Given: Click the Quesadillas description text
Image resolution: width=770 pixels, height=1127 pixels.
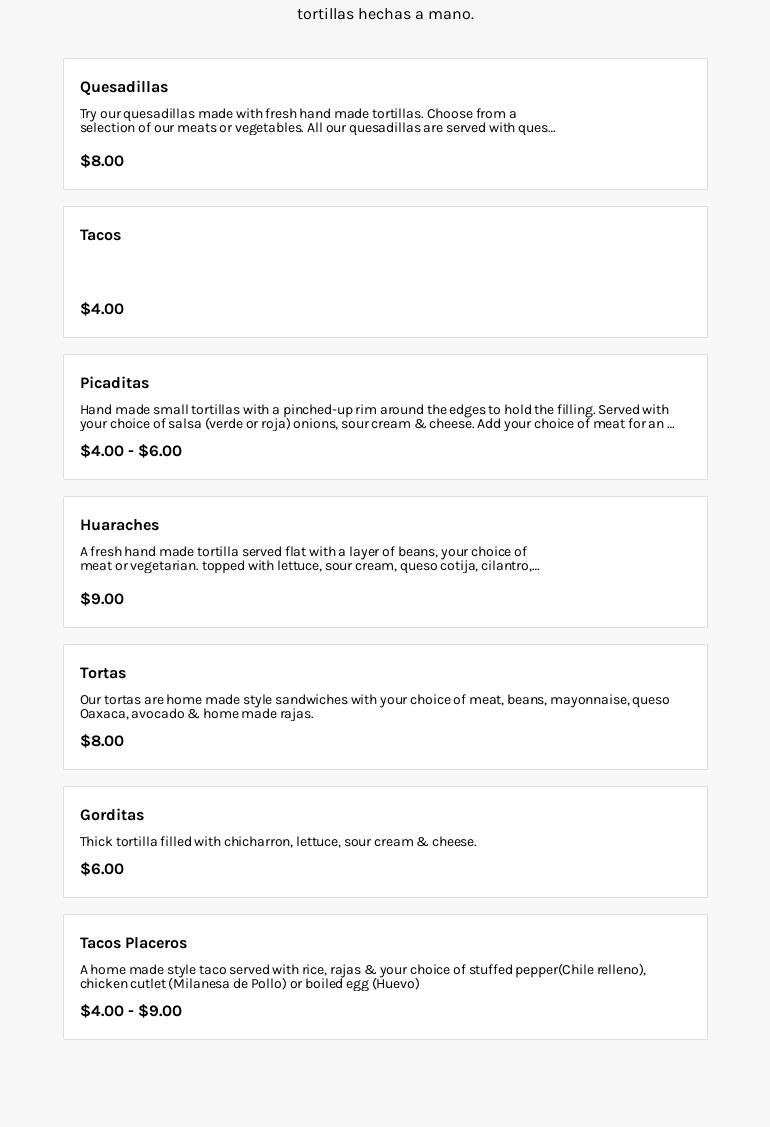Looking at the screenshot, I should (317, 121).
